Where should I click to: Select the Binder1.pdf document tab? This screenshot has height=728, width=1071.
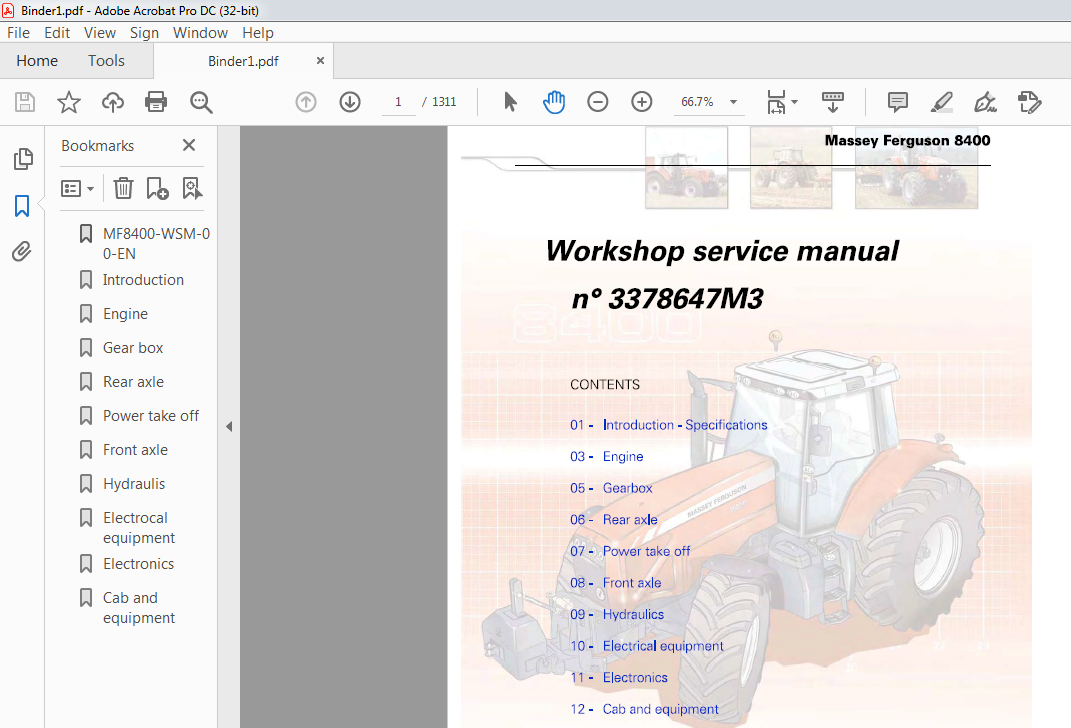[243, 61]
